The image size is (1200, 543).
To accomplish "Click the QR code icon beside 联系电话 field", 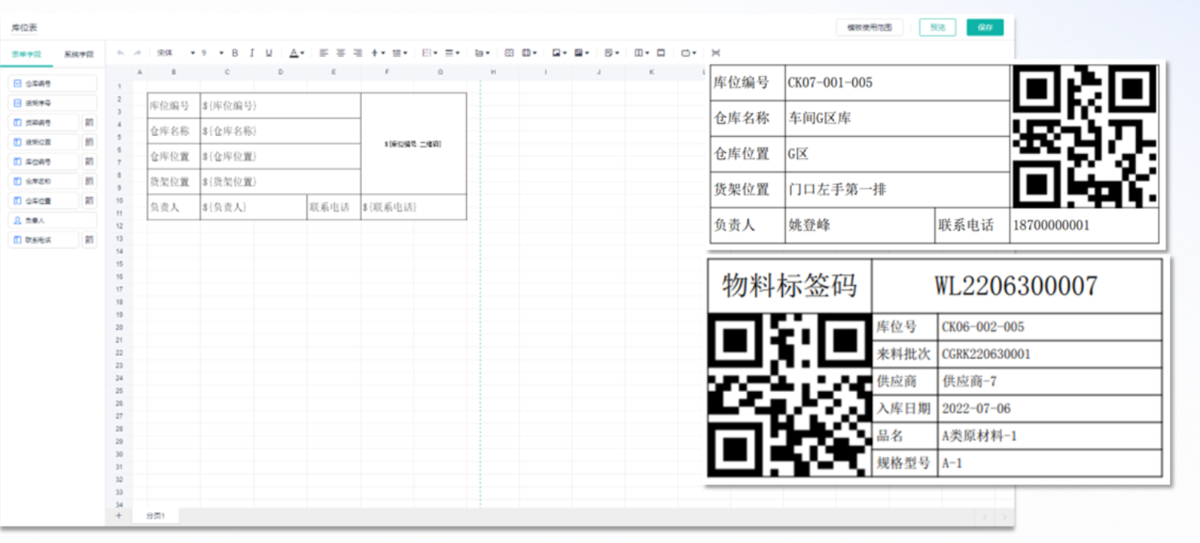I will pyautogui.click(x=89, y=240).
